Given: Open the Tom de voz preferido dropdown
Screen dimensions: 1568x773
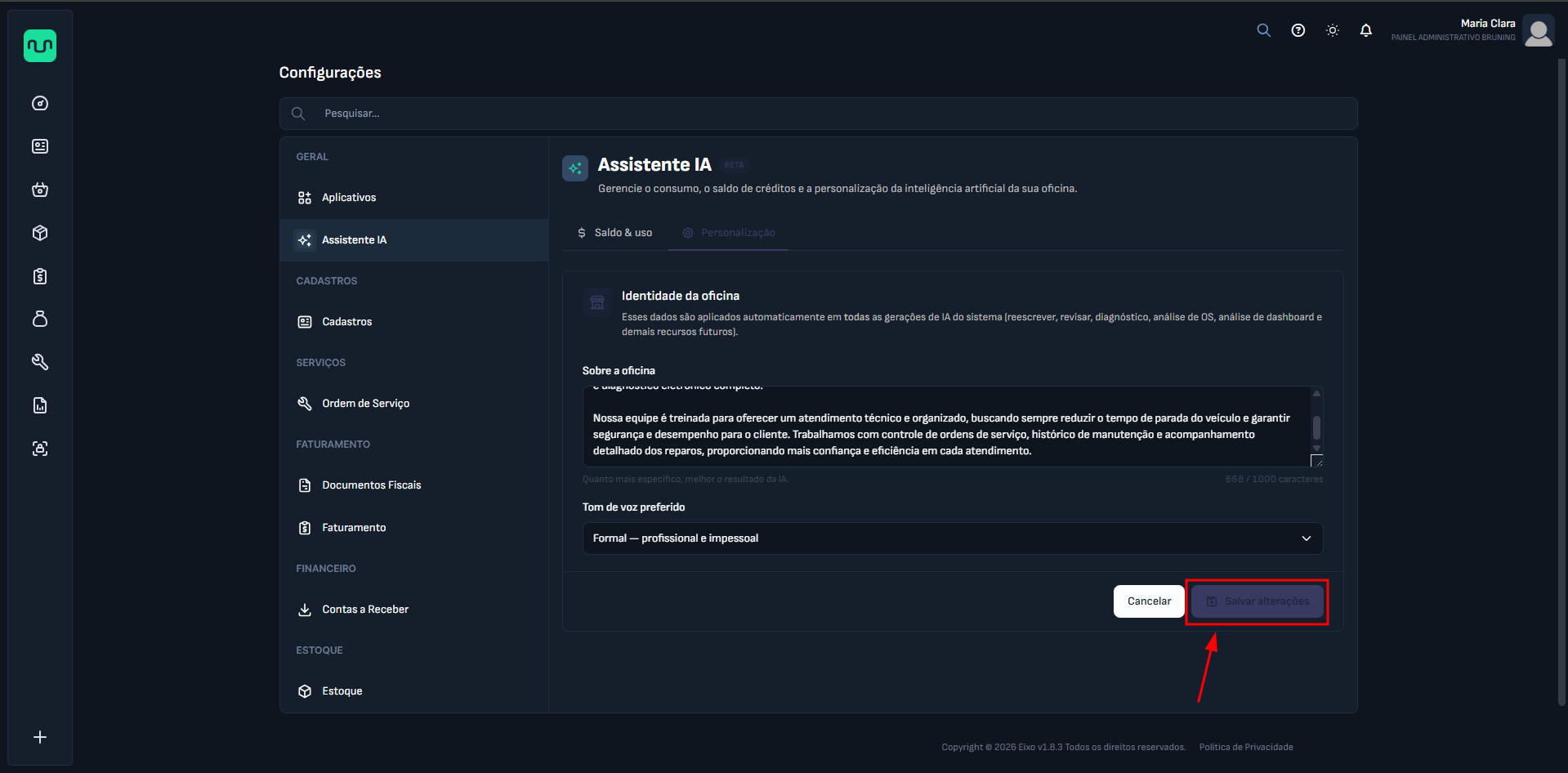Looking at the screenshot, I should point(953,538).
